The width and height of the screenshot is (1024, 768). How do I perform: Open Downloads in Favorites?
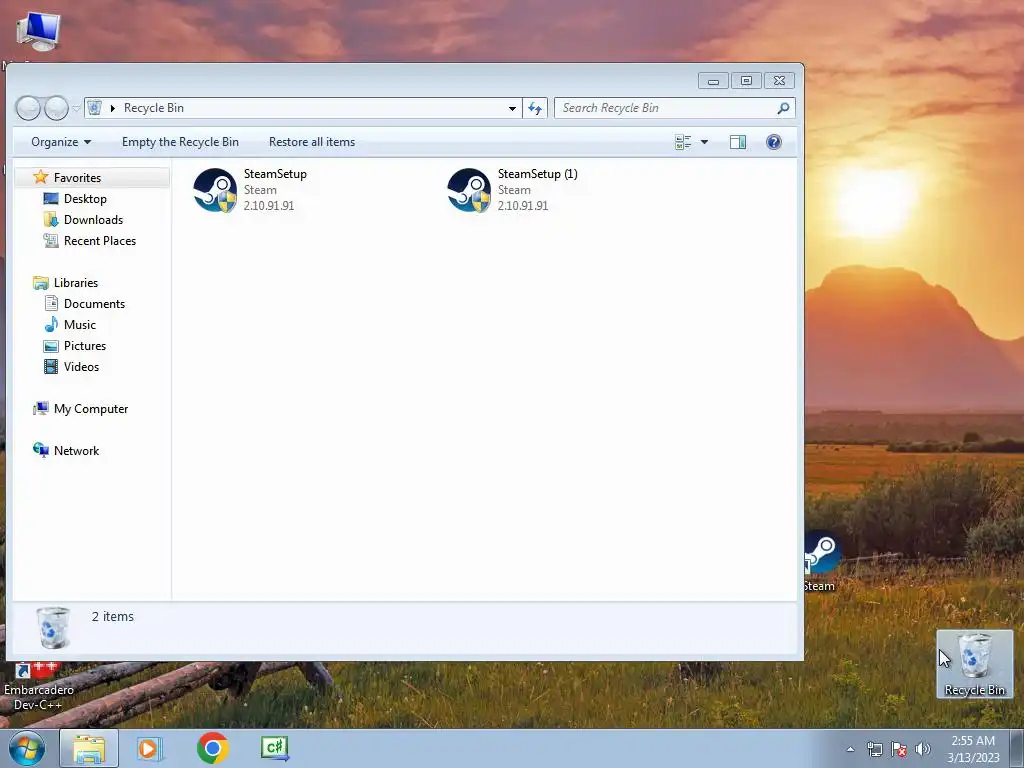[x=93, y=219]
